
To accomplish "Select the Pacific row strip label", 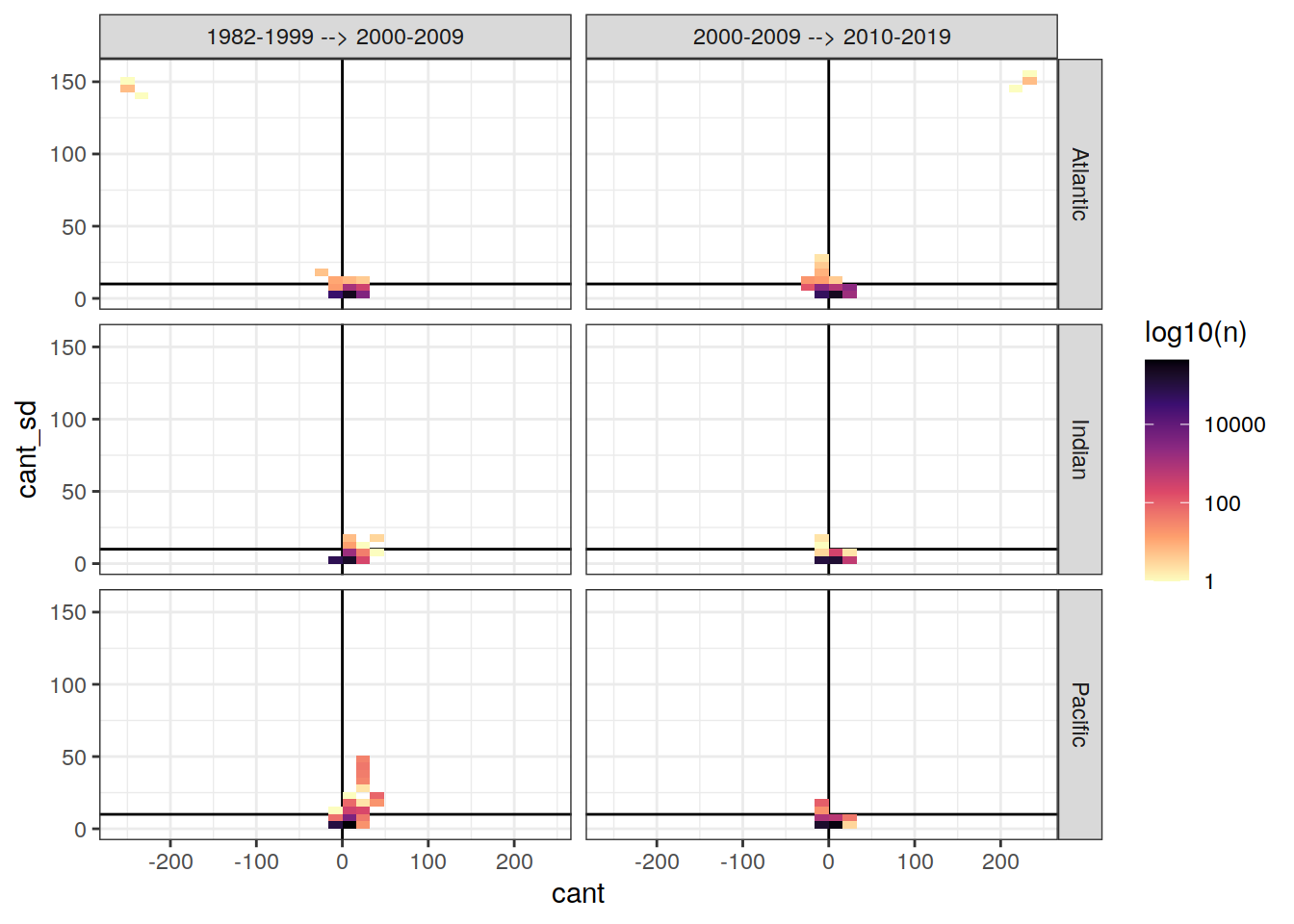I will pyautogui.click(x=1079, y=714).
